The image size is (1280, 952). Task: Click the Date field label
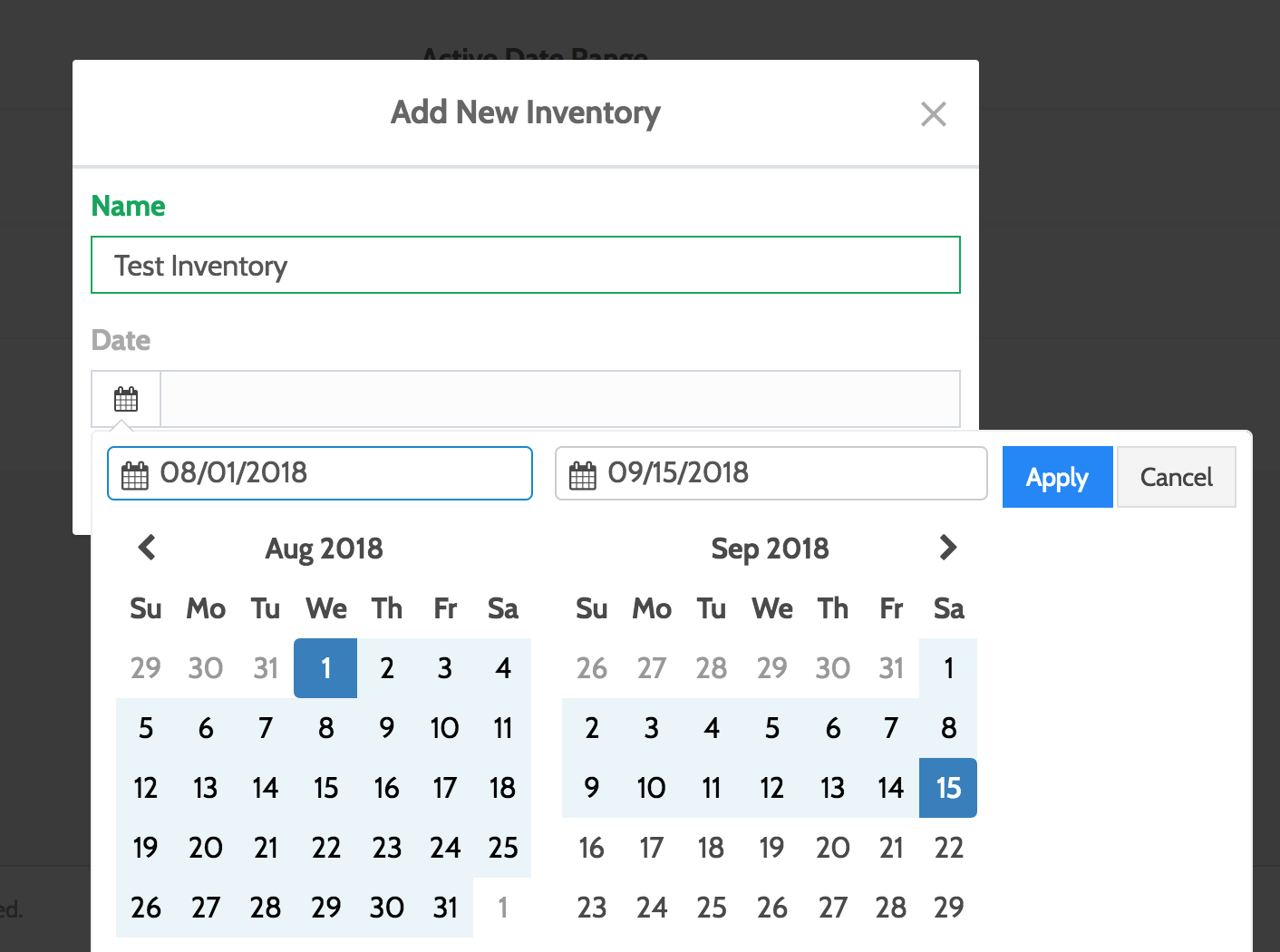pyautogui.click(x=121, y=340)
